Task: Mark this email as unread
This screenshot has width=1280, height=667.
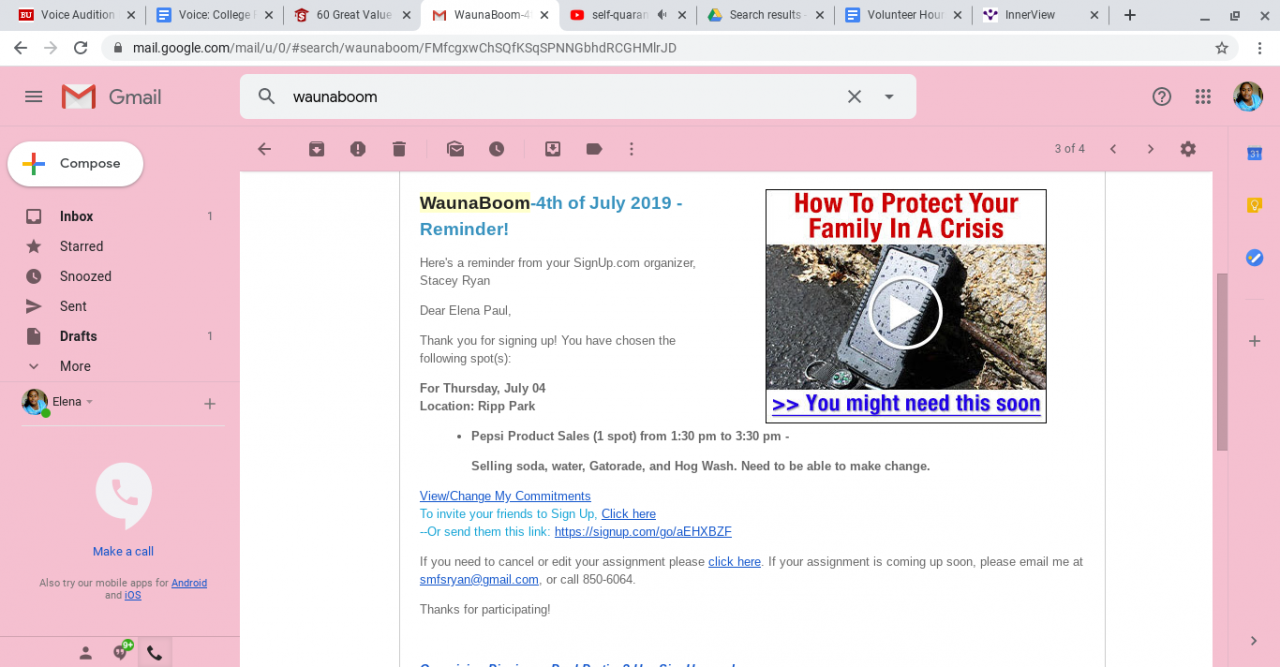Action: coord(455,149)
